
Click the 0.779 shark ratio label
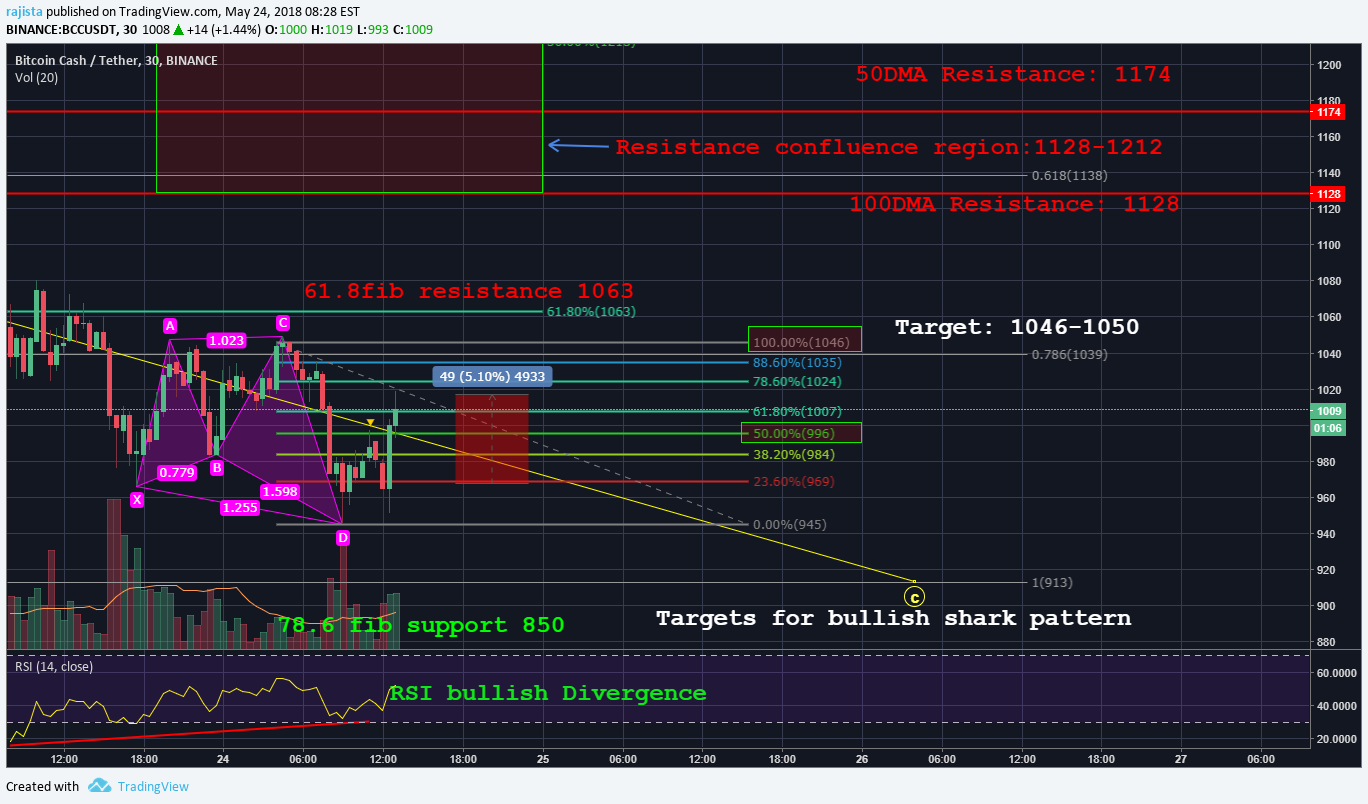click(176, 472)
